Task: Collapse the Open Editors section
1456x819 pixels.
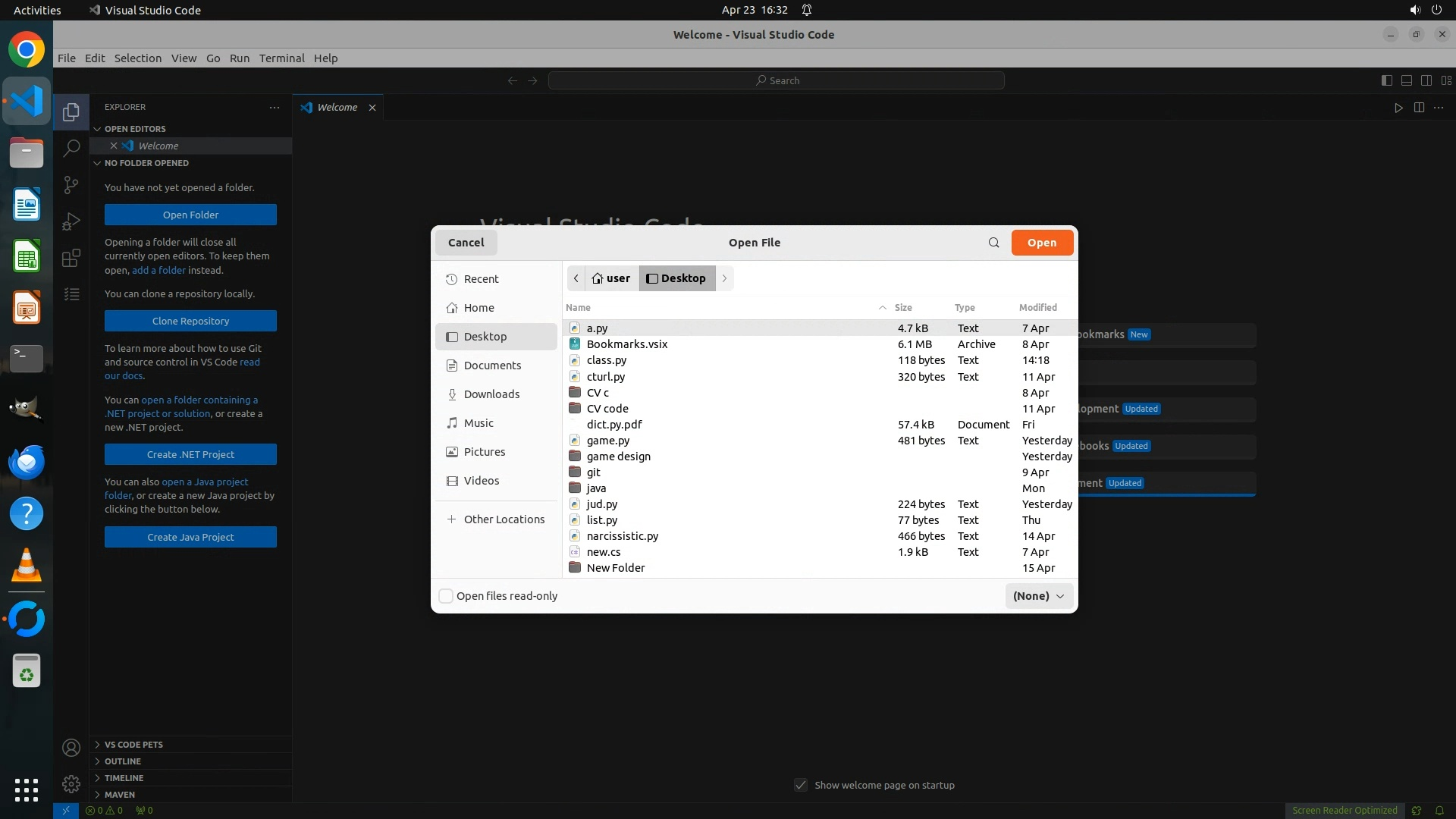Action: [135, 129]
